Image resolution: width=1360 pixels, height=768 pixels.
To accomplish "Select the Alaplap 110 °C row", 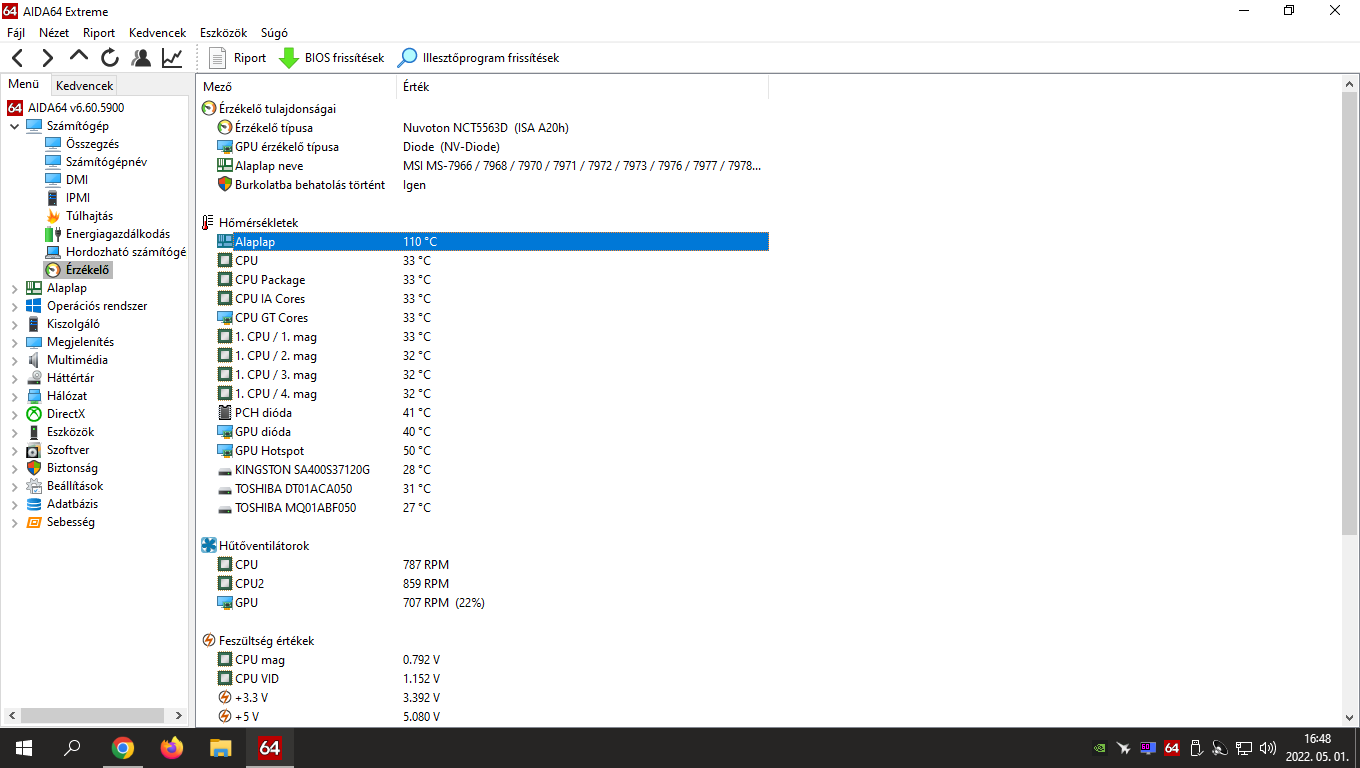I will [492, 241].
